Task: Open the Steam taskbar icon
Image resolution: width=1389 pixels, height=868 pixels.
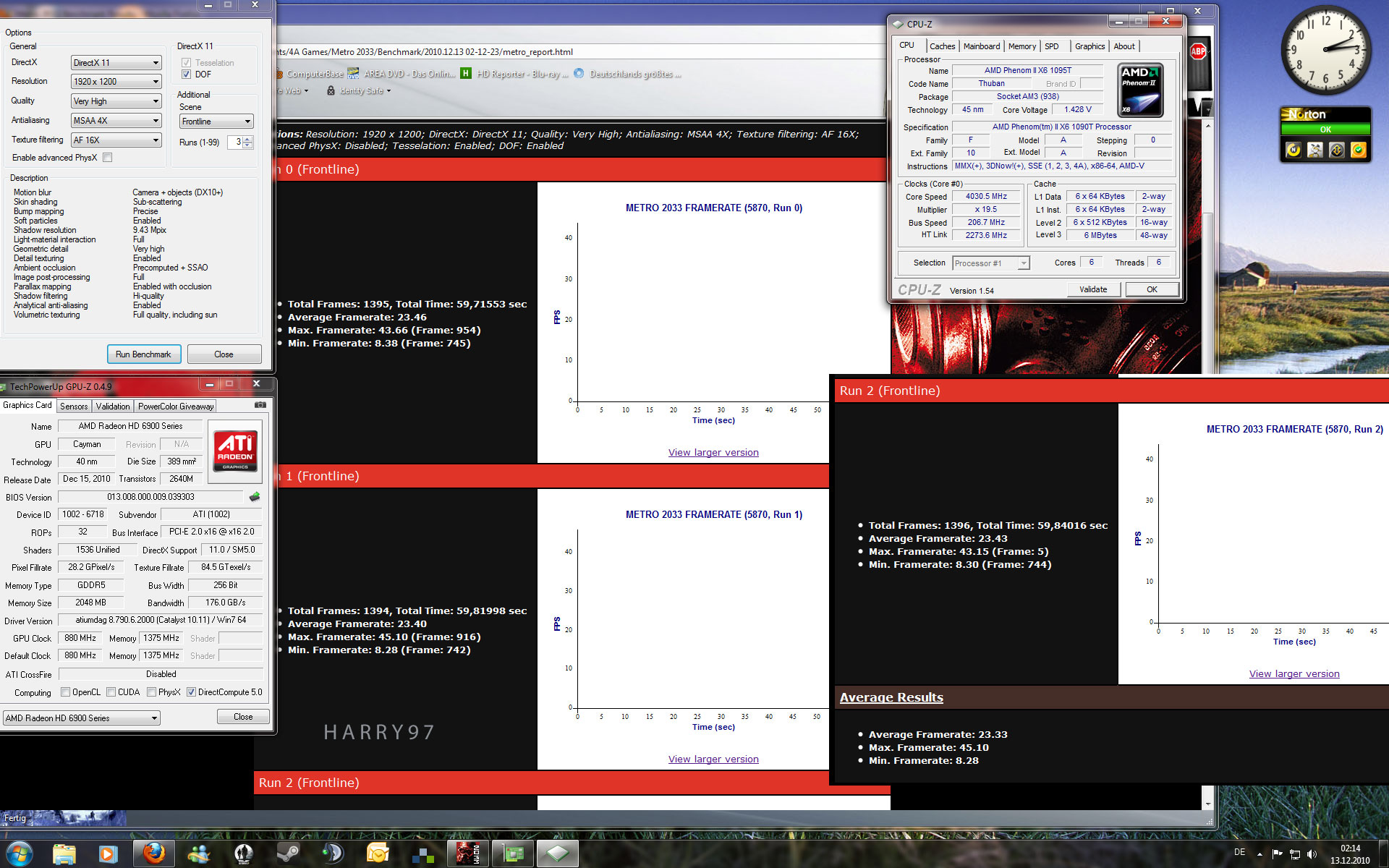Action: point(288,854)
